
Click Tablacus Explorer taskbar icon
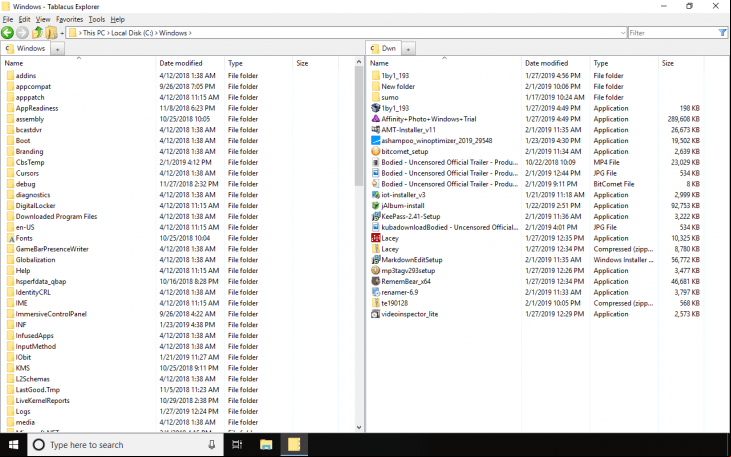[x=294, y=445]
